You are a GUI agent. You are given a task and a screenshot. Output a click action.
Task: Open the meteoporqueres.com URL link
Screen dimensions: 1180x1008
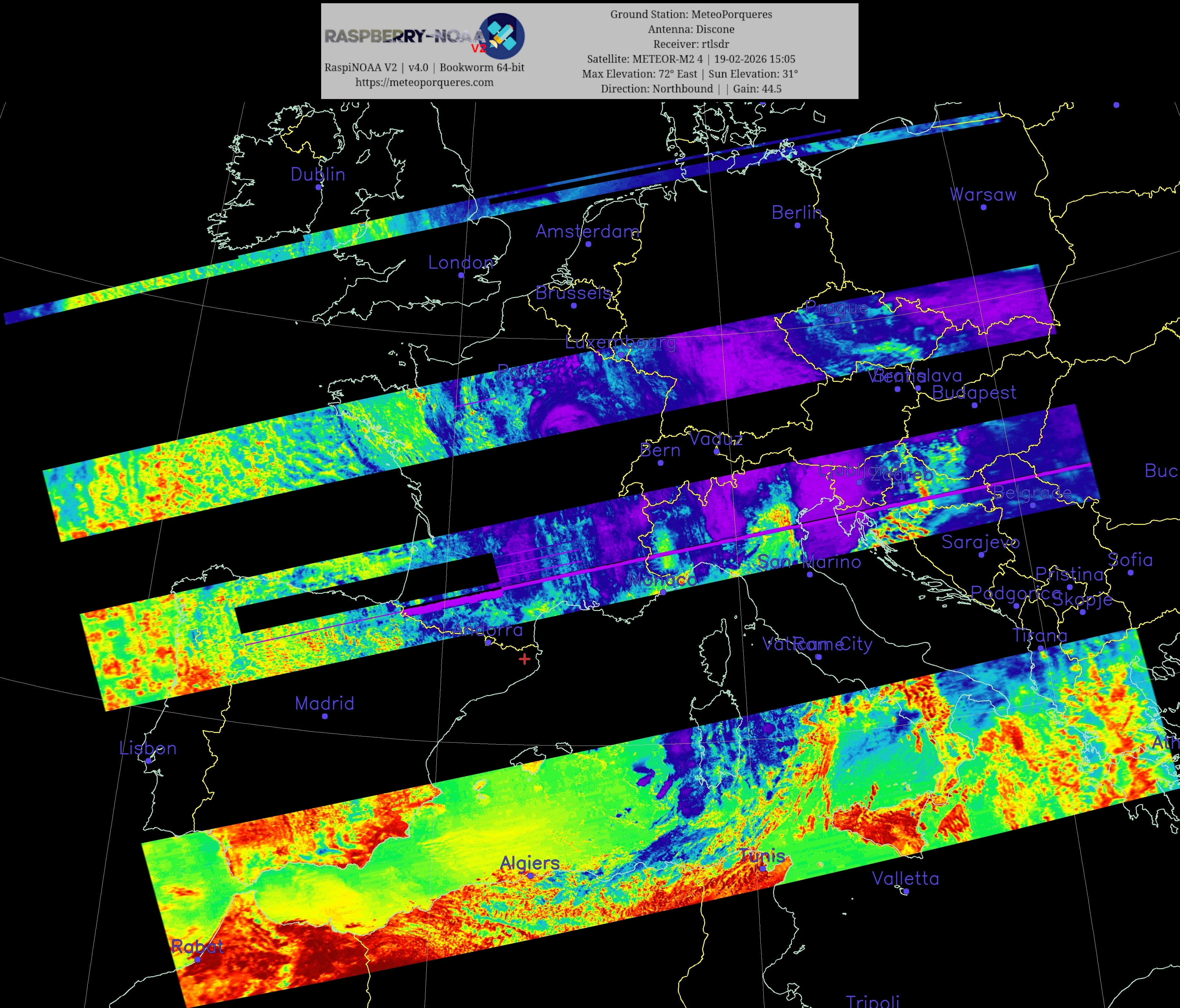tap(424, 82)
